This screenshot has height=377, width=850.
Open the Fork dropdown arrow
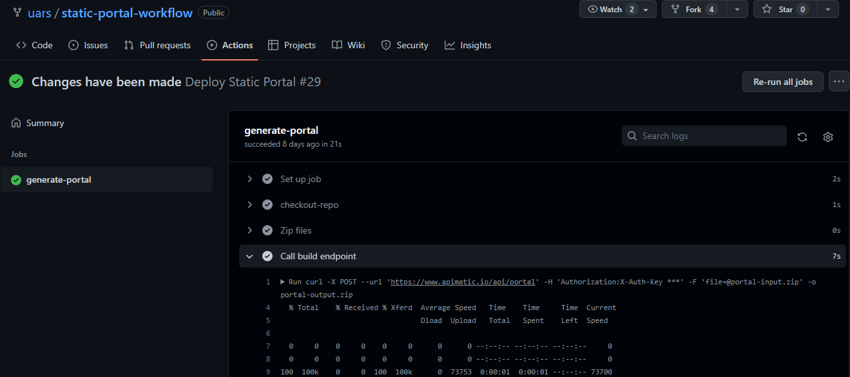[737, 9]
